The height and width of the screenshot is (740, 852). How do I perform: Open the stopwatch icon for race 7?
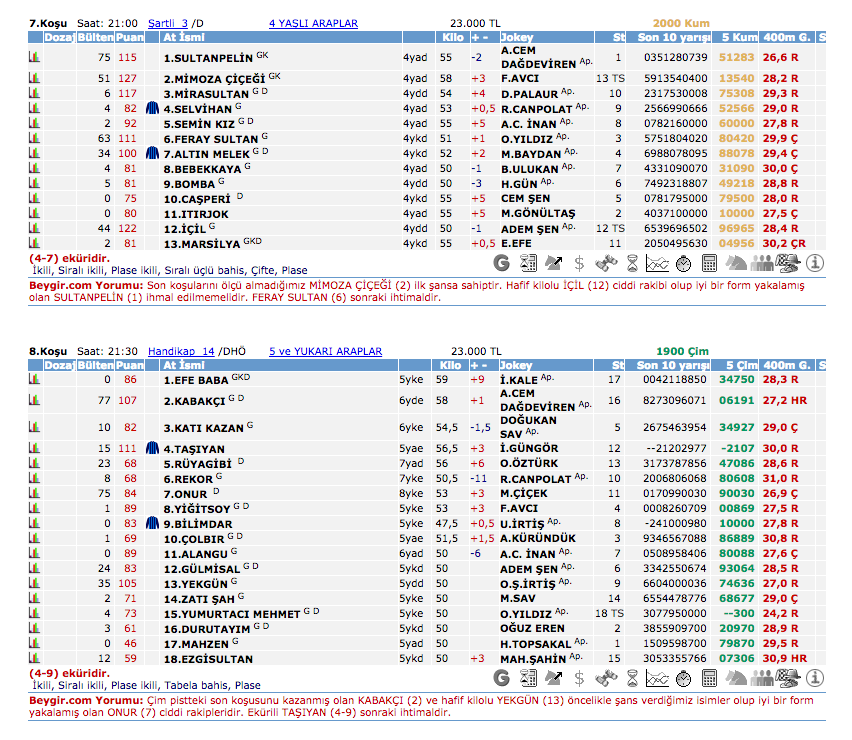684,264
